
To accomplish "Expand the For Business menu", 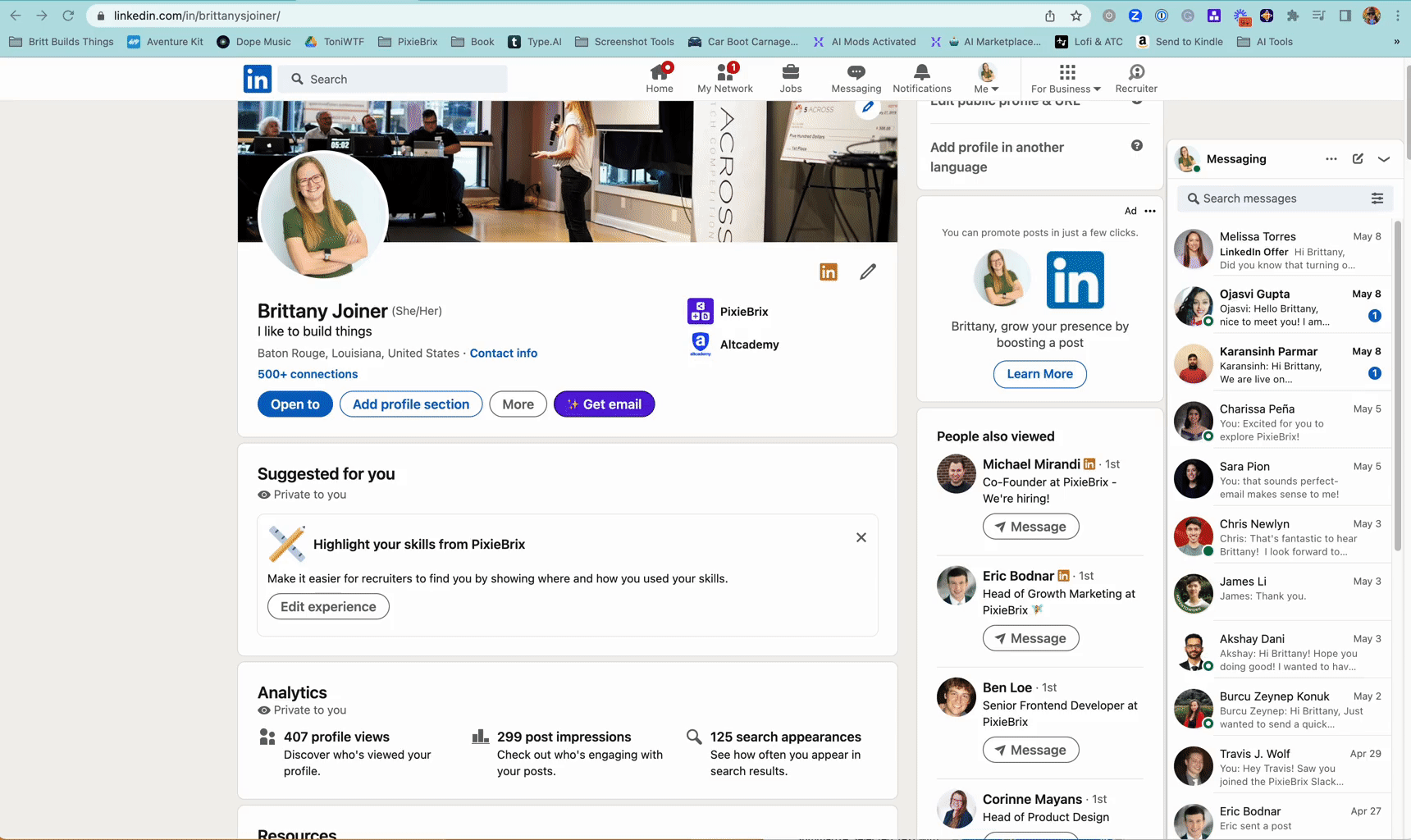I will pos(1064,78).
